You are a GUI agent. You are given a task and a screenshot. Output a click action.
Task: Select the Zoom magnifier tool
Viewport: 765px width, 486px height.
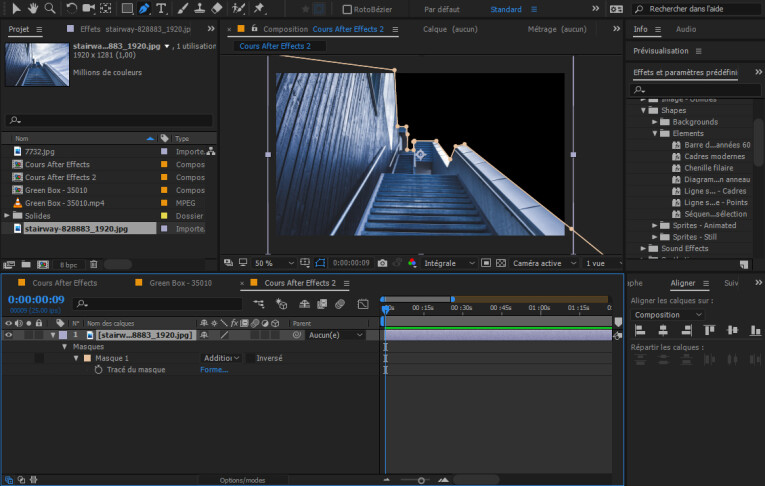point(50,8)
